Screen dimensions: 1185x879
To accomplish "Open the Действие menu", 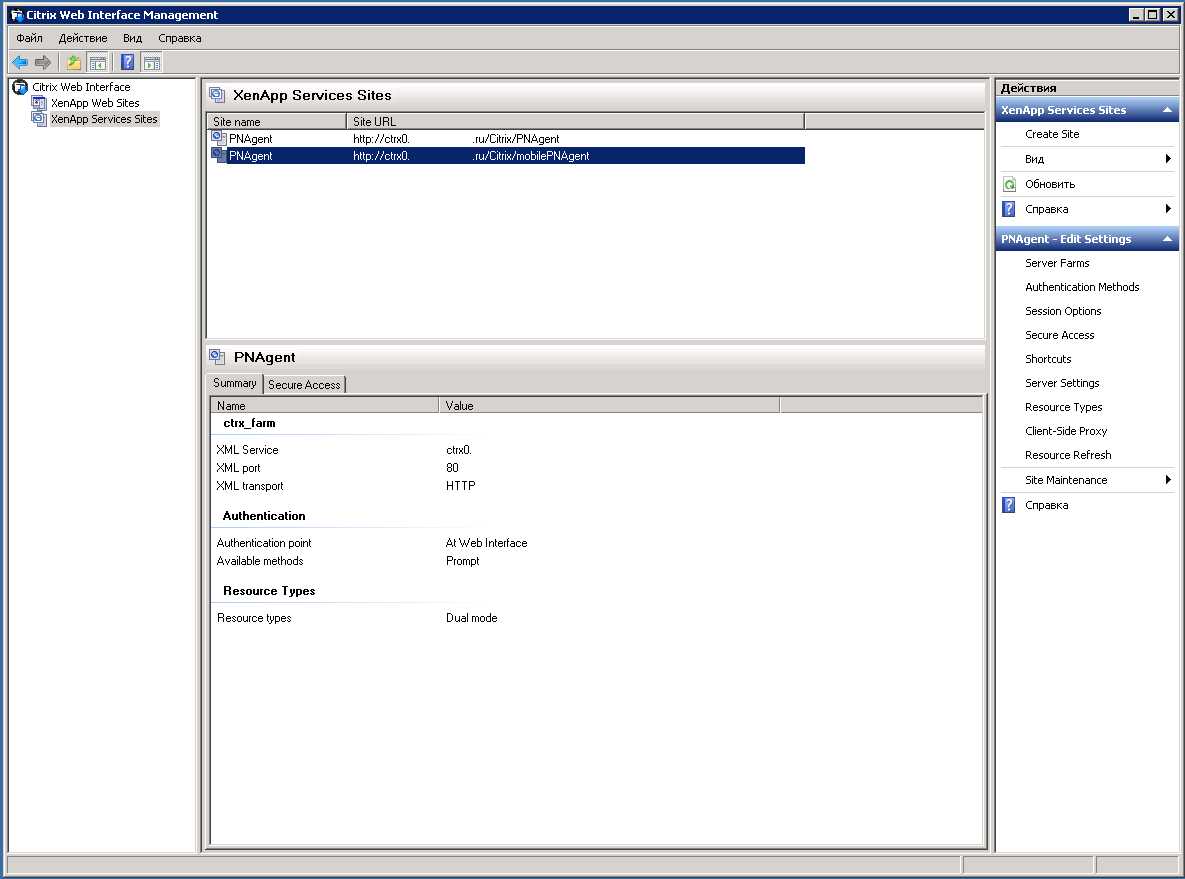I will pyautogui.click(x=83, y=38).
